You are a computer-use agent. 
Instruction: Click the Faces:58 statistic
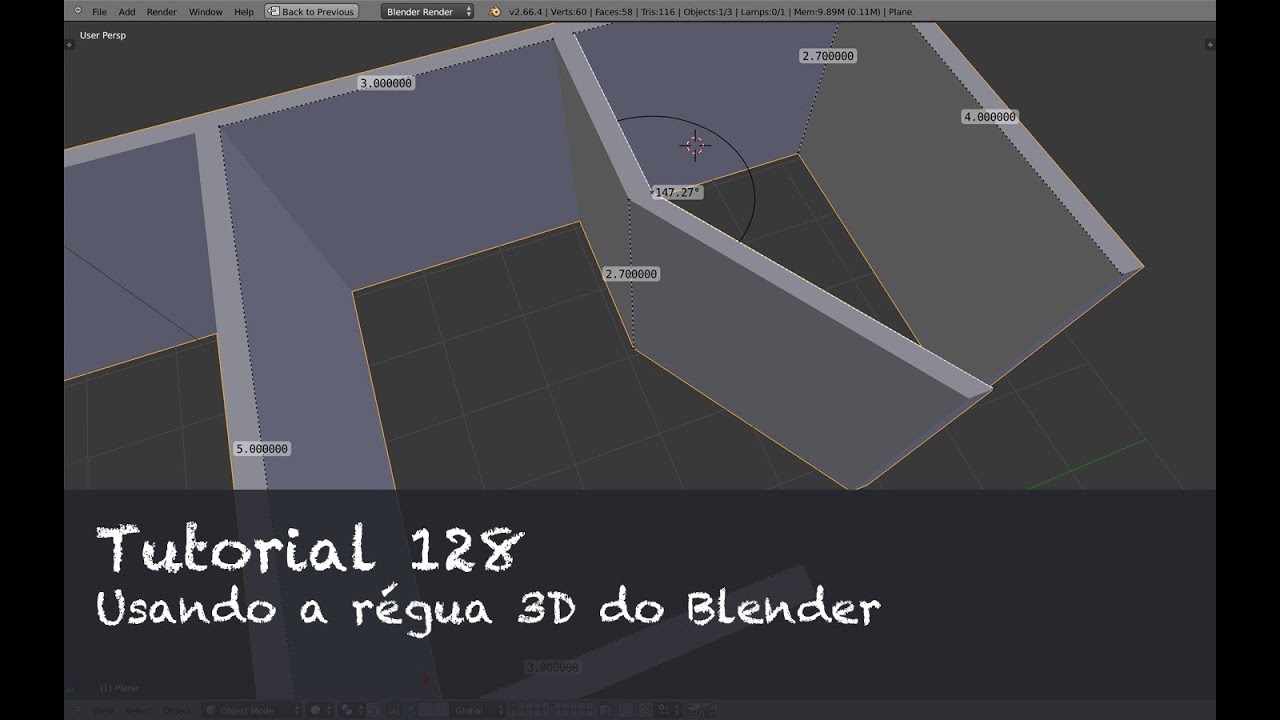point(615,12)
